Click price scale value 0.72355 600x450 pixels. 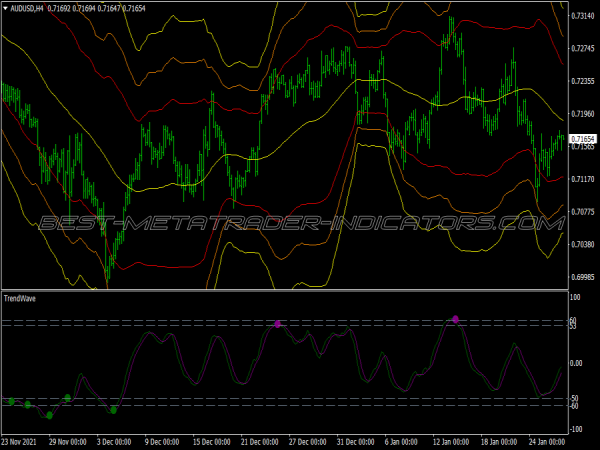[583, 81]
